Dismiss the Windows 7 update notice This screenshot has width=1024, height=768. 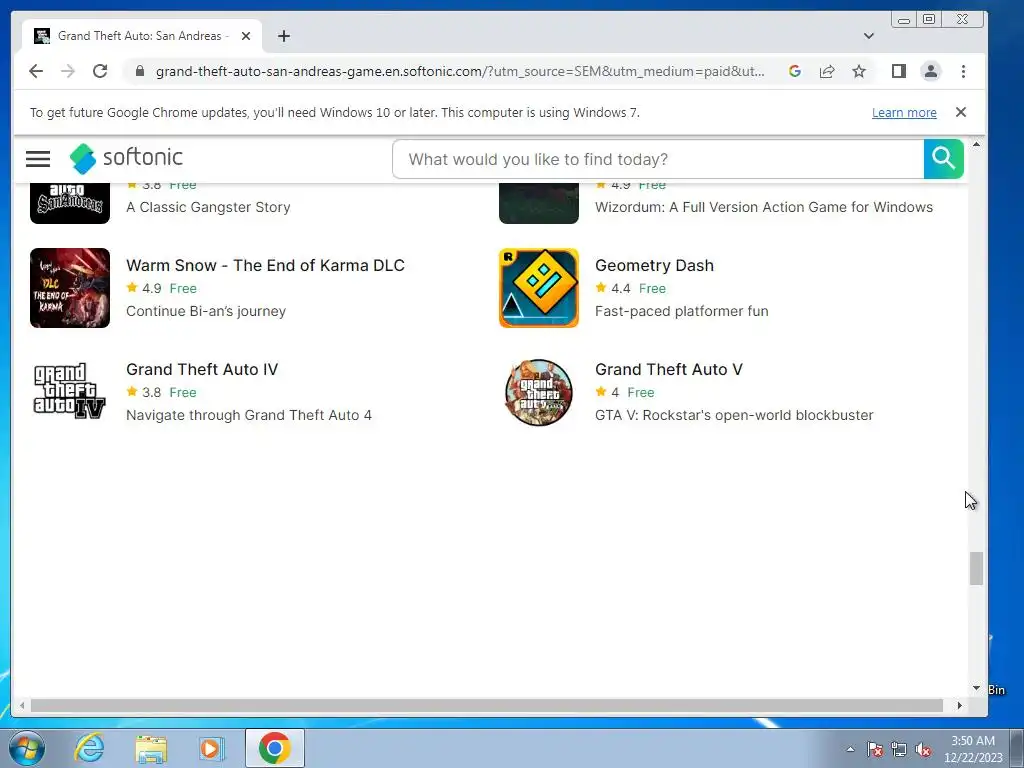(x=961, y=112)
